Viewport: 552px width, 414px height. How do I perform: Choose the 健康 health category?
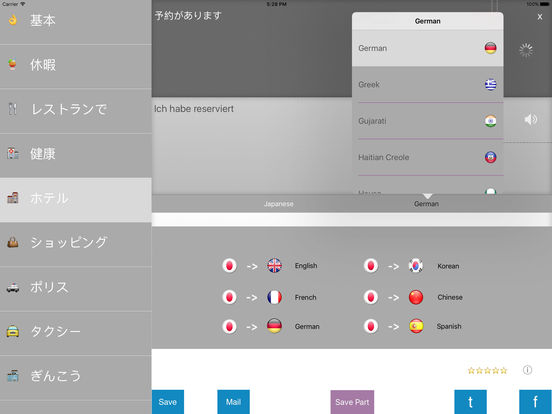tap(76, 155)
